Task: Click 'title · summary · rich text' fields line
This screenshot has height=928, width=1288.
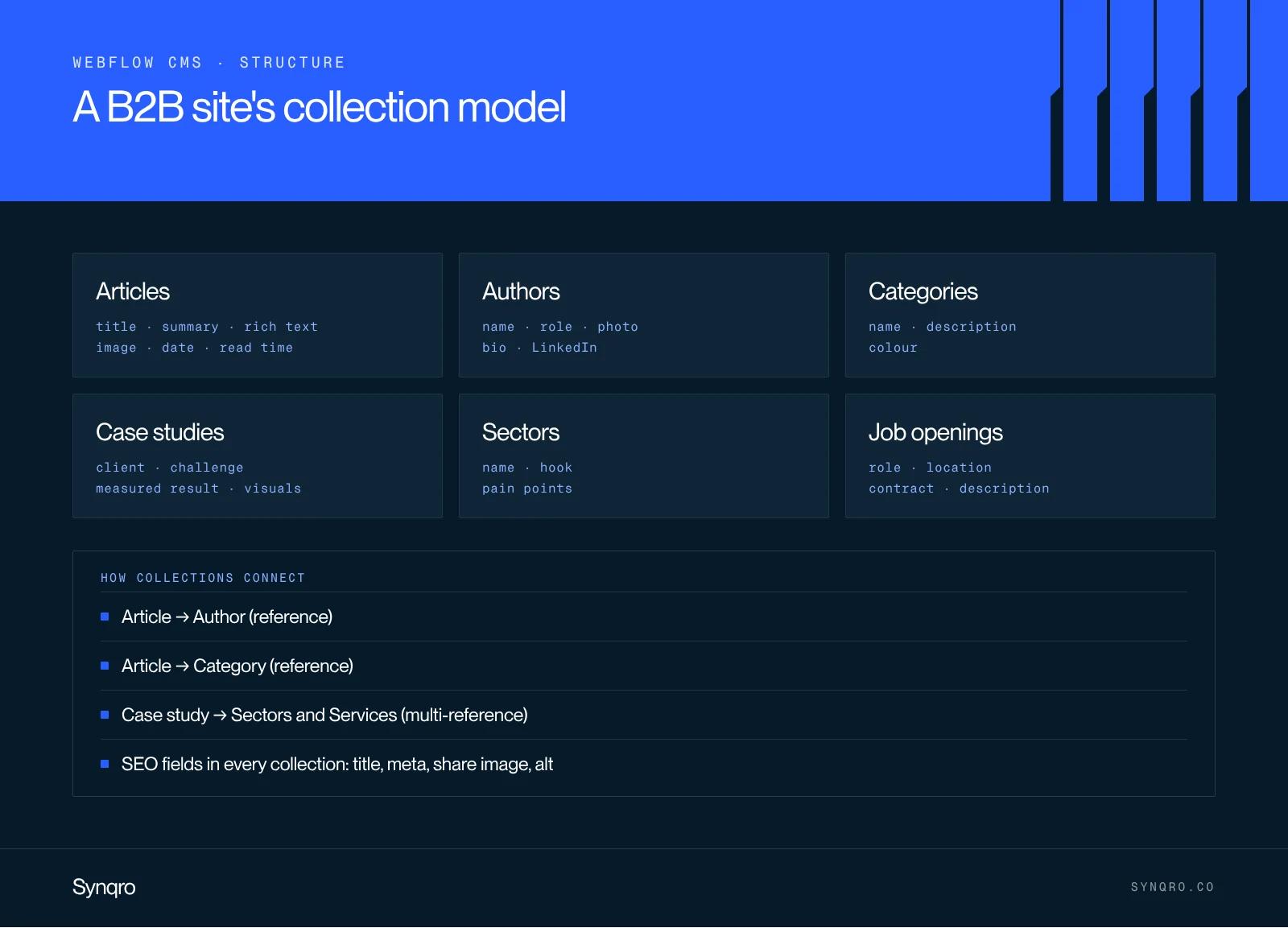Action: pyautogui.click(x=207, y=327)
